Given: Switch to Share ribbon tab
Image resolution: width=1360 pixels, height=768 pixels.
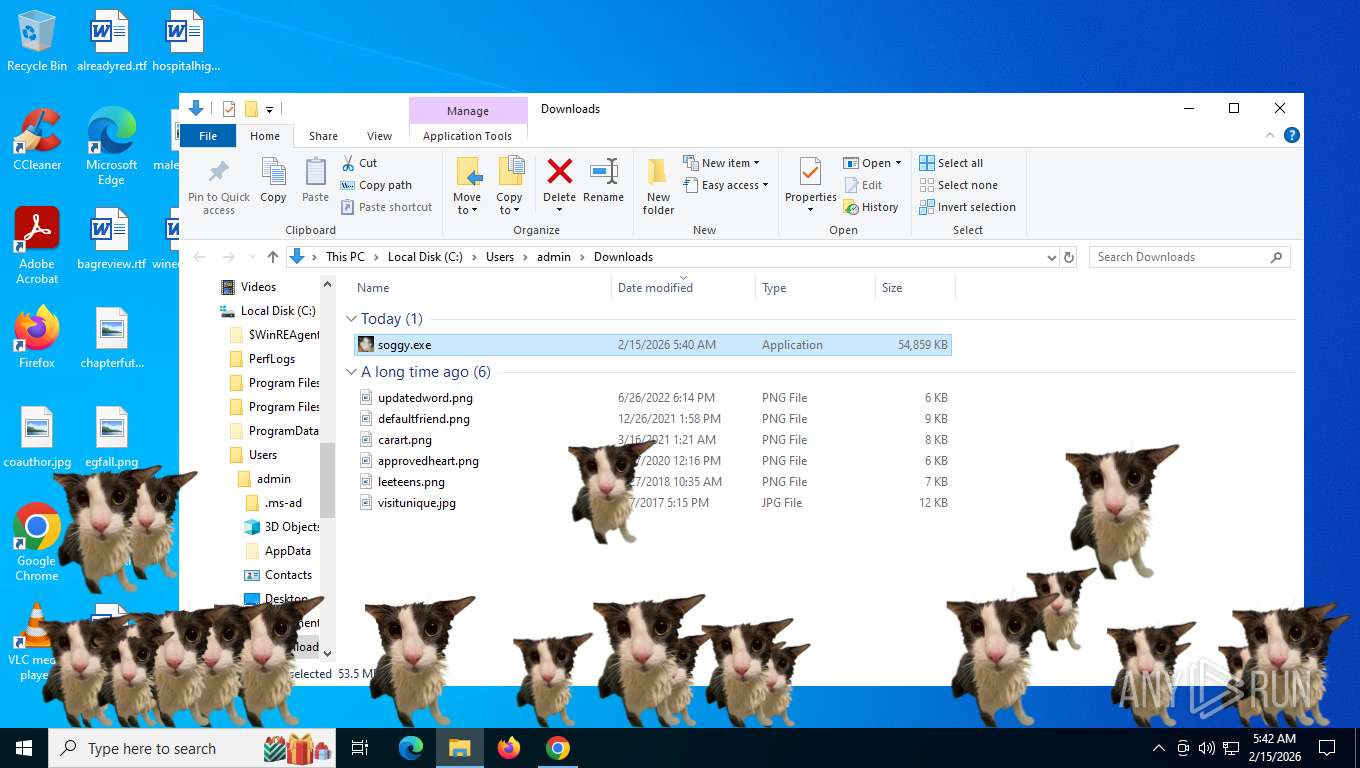Looking at the screenshot, I should tap(323, 136).
